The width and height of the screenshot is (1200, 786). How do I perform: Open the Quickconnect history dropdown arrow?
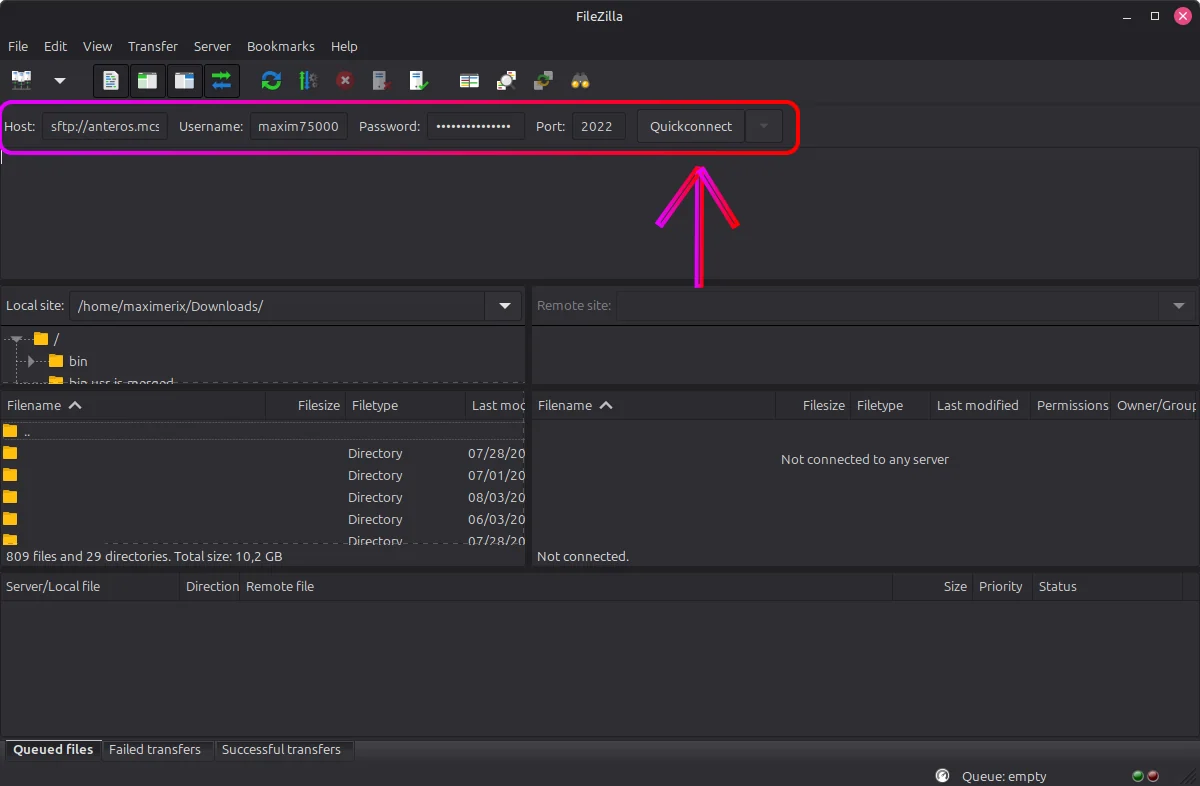click(764, 126)
